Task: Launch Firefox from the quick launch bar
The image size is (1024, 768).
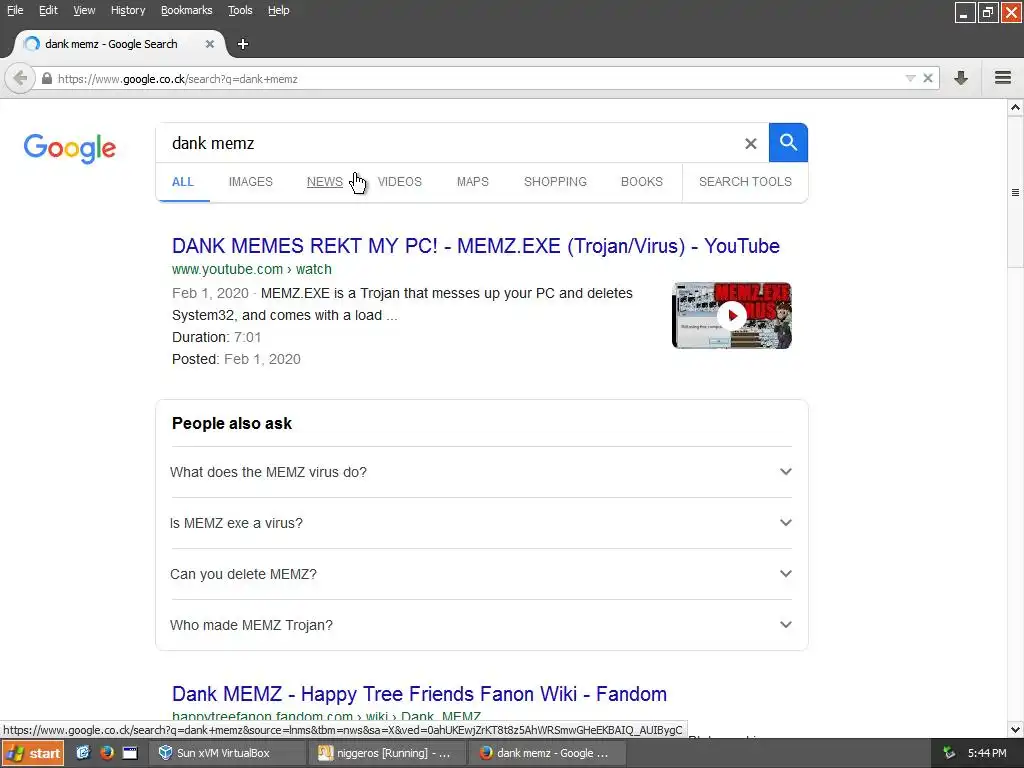Action: click(106, 753)
